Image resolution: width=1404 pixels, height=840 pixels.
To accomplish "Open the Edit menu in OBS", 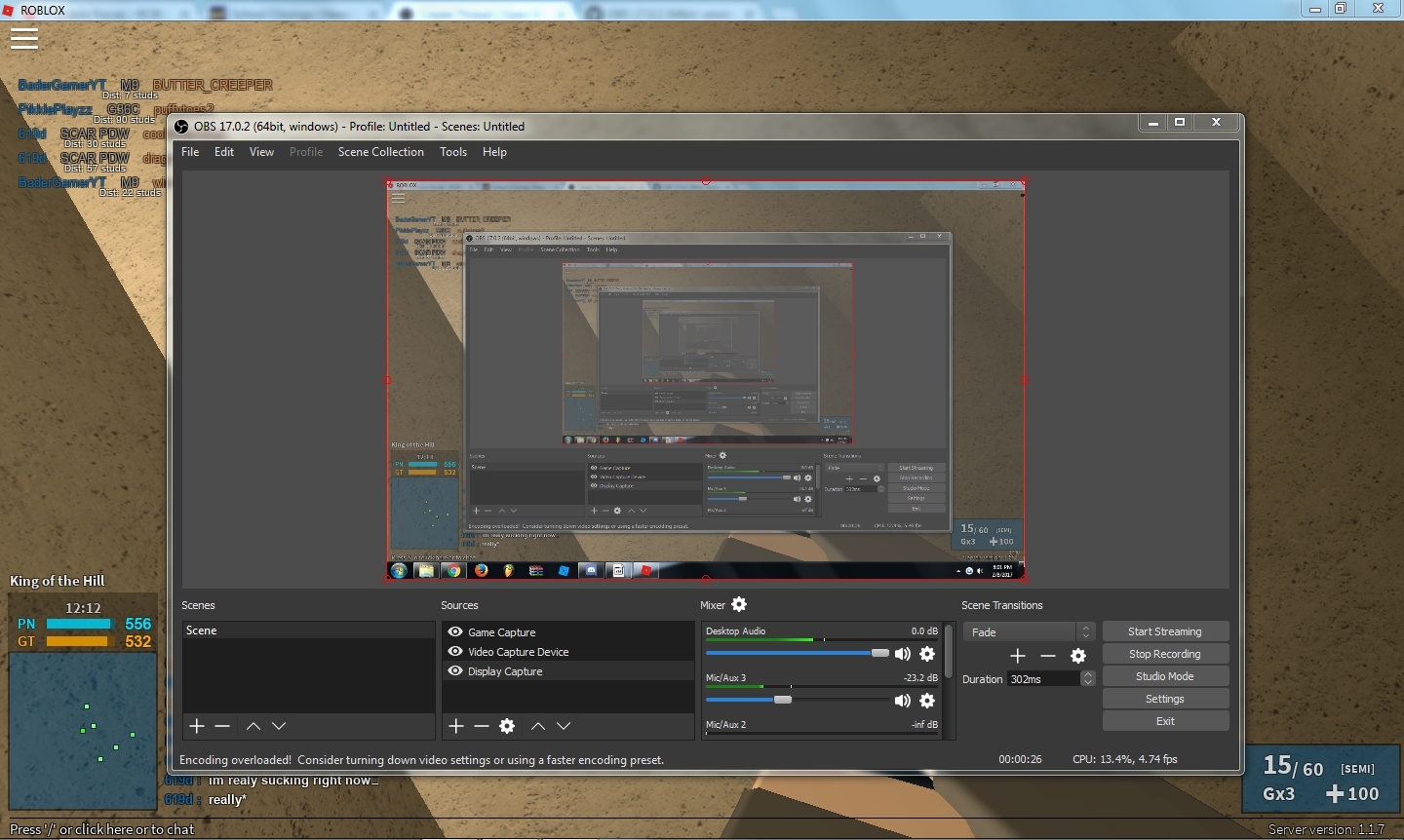I will 224,152.
